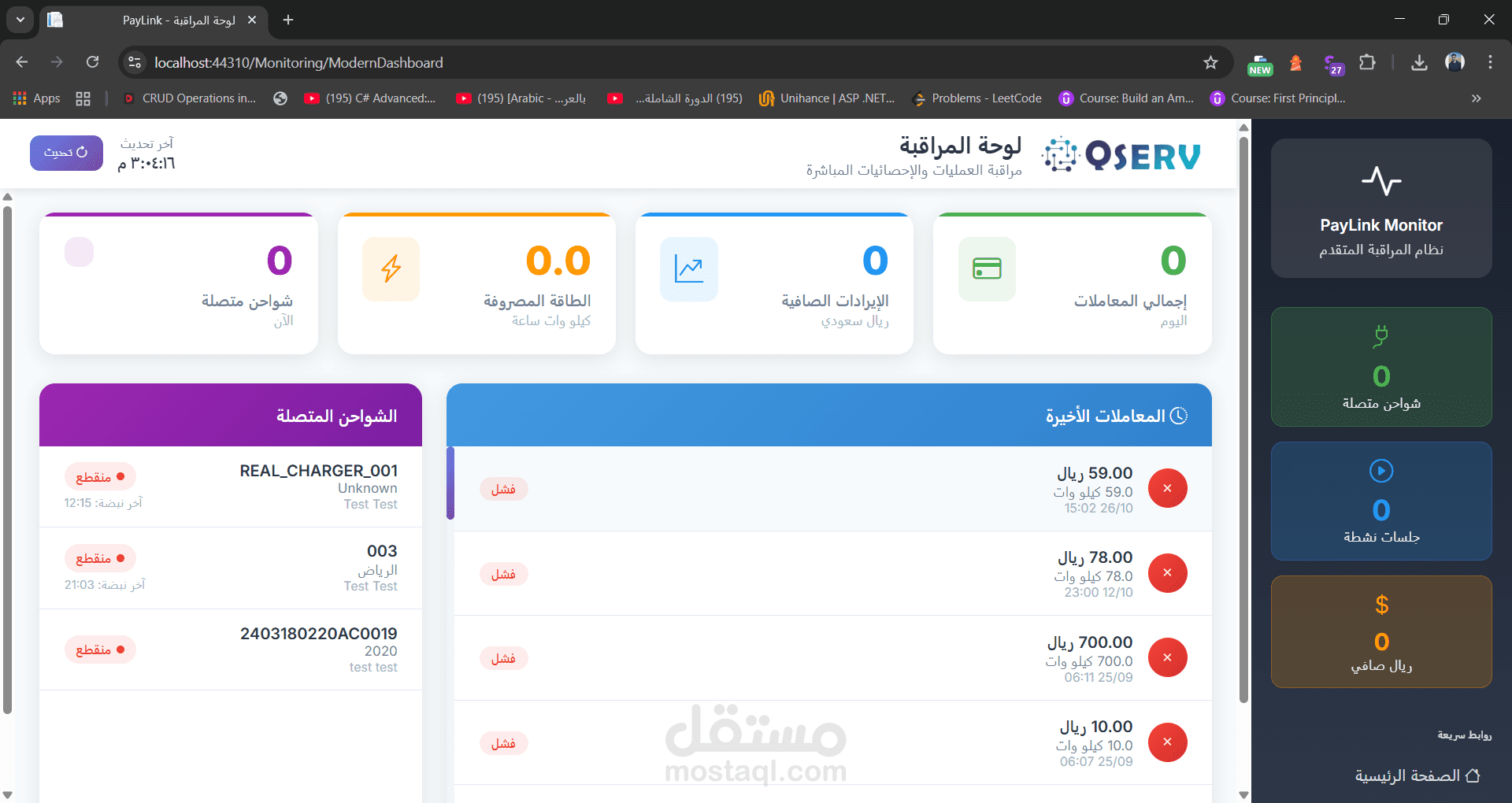The width and height of the screenshot is (1512, 803).
Task: Click فشل badge on 10.00 ريال transaction
Action: click(504, 743)
